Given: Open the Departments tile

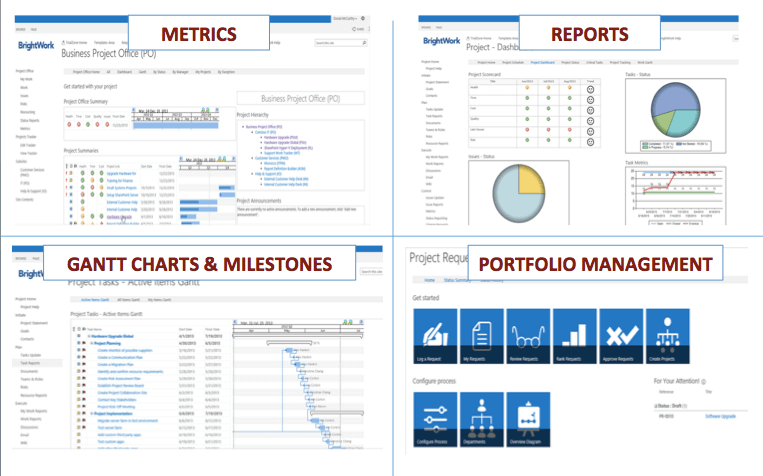Looking at the screenshot, I should click(x=482, y=420).
